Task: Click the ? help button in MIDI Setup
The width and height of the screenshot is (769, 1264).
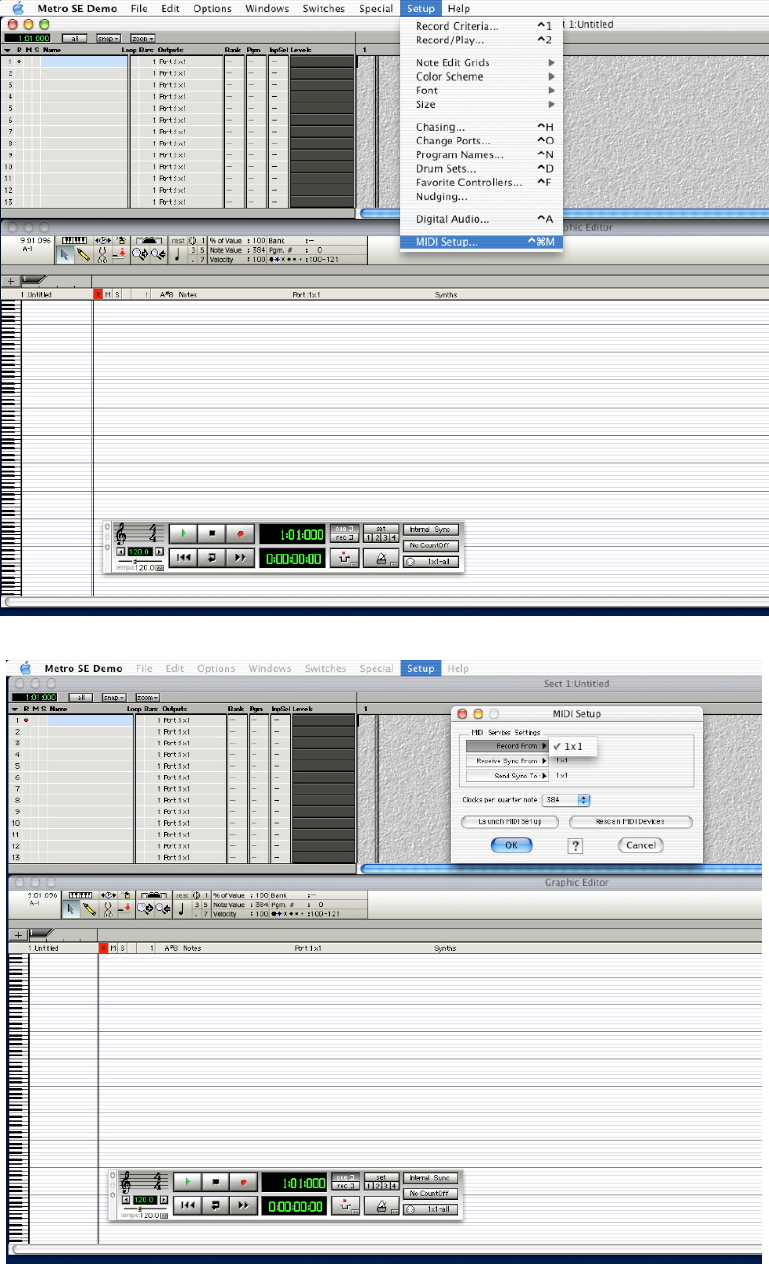Action: [x=575, y=846]
